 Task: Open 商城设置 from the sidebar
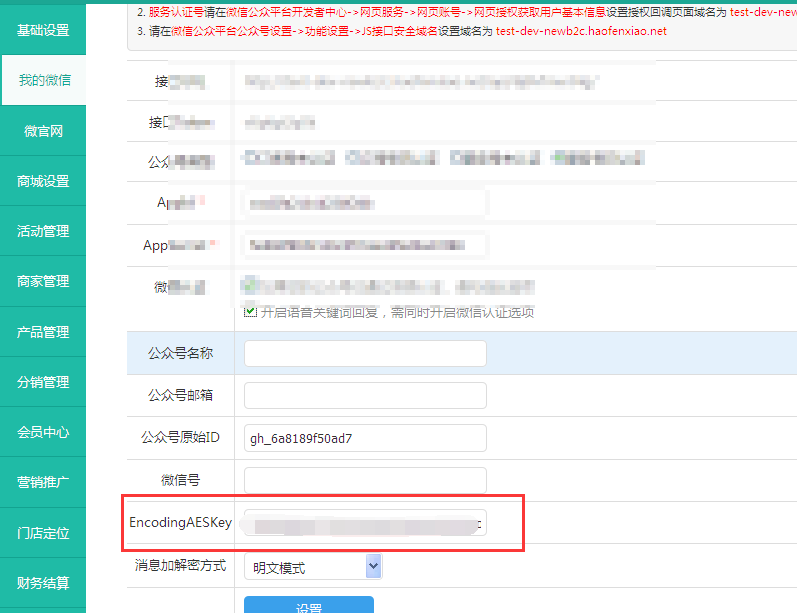(43, 181)
